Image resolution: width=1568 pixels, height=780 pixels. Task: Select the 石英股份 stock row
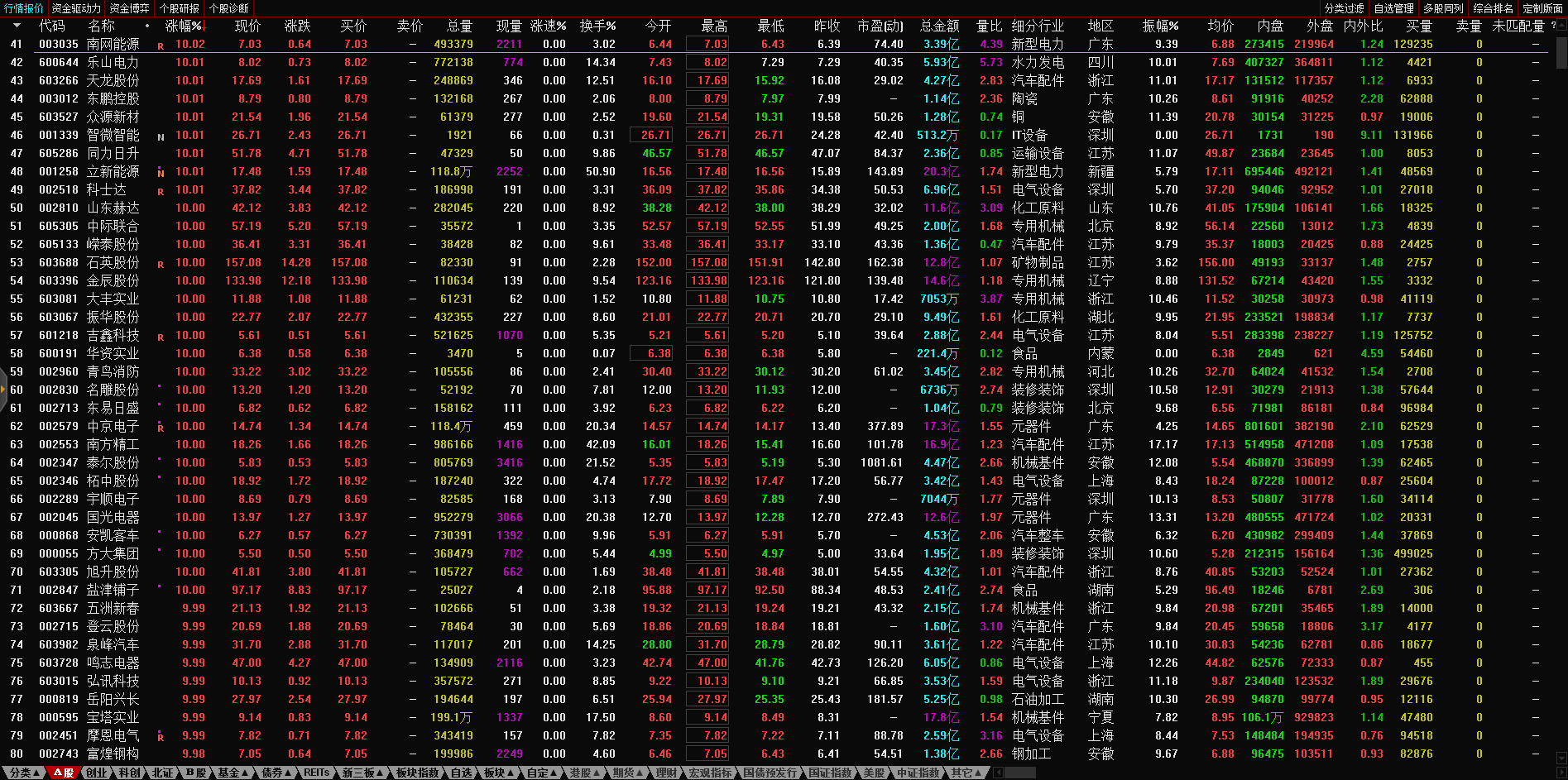pyautogui.click(x=113, y=262)
